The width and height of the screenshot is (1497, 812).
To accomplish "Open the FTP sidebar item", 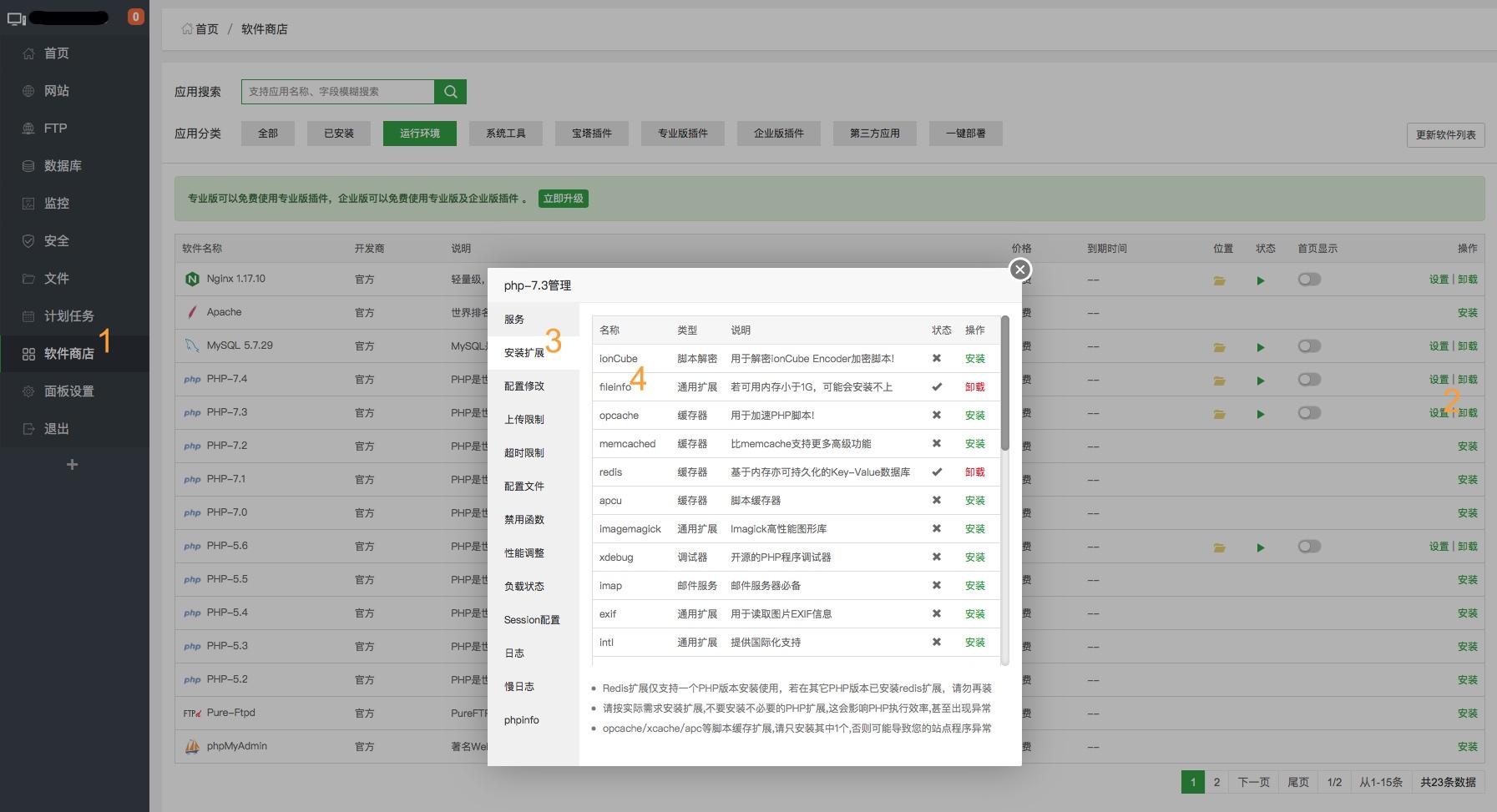I will pyautogui.click(x=74, y=129).
